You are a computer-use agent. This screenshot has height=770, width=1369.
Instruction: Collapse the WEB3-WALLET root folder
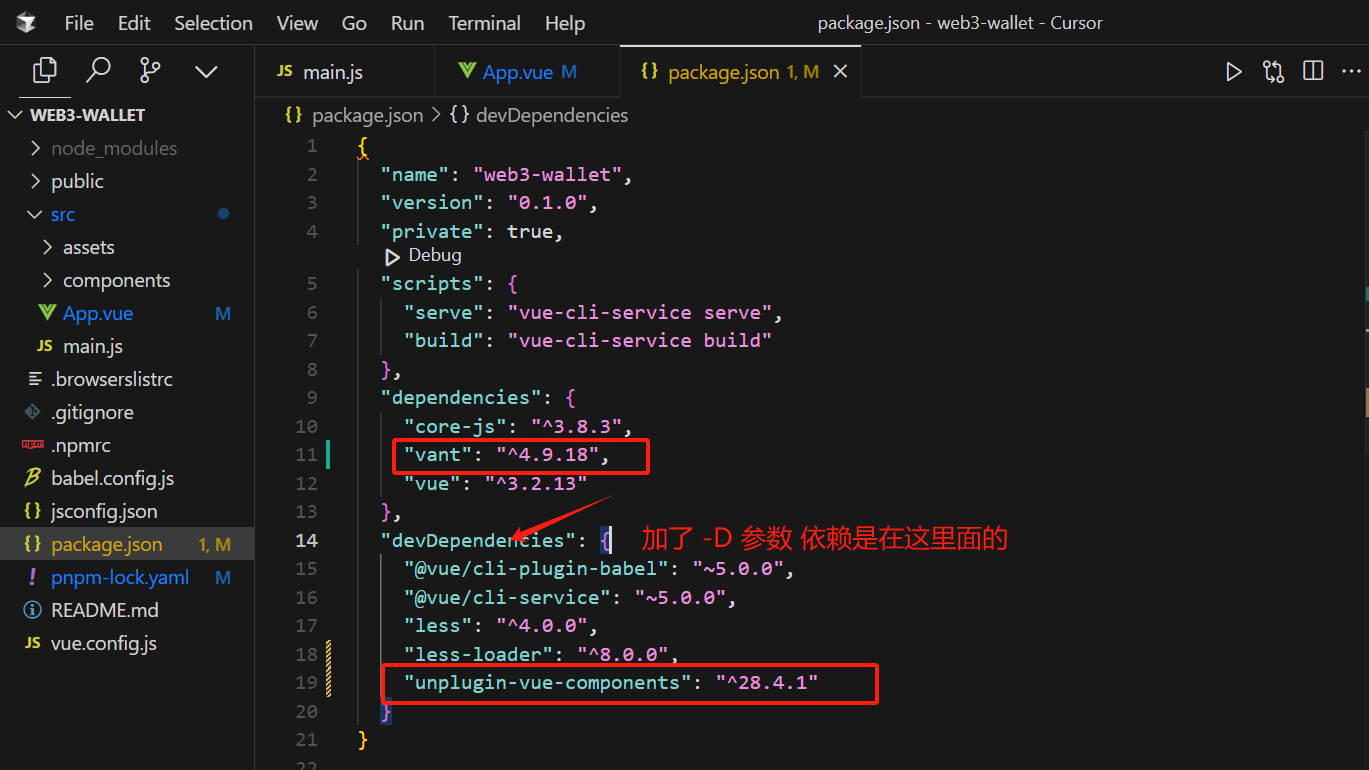point(127,115)
